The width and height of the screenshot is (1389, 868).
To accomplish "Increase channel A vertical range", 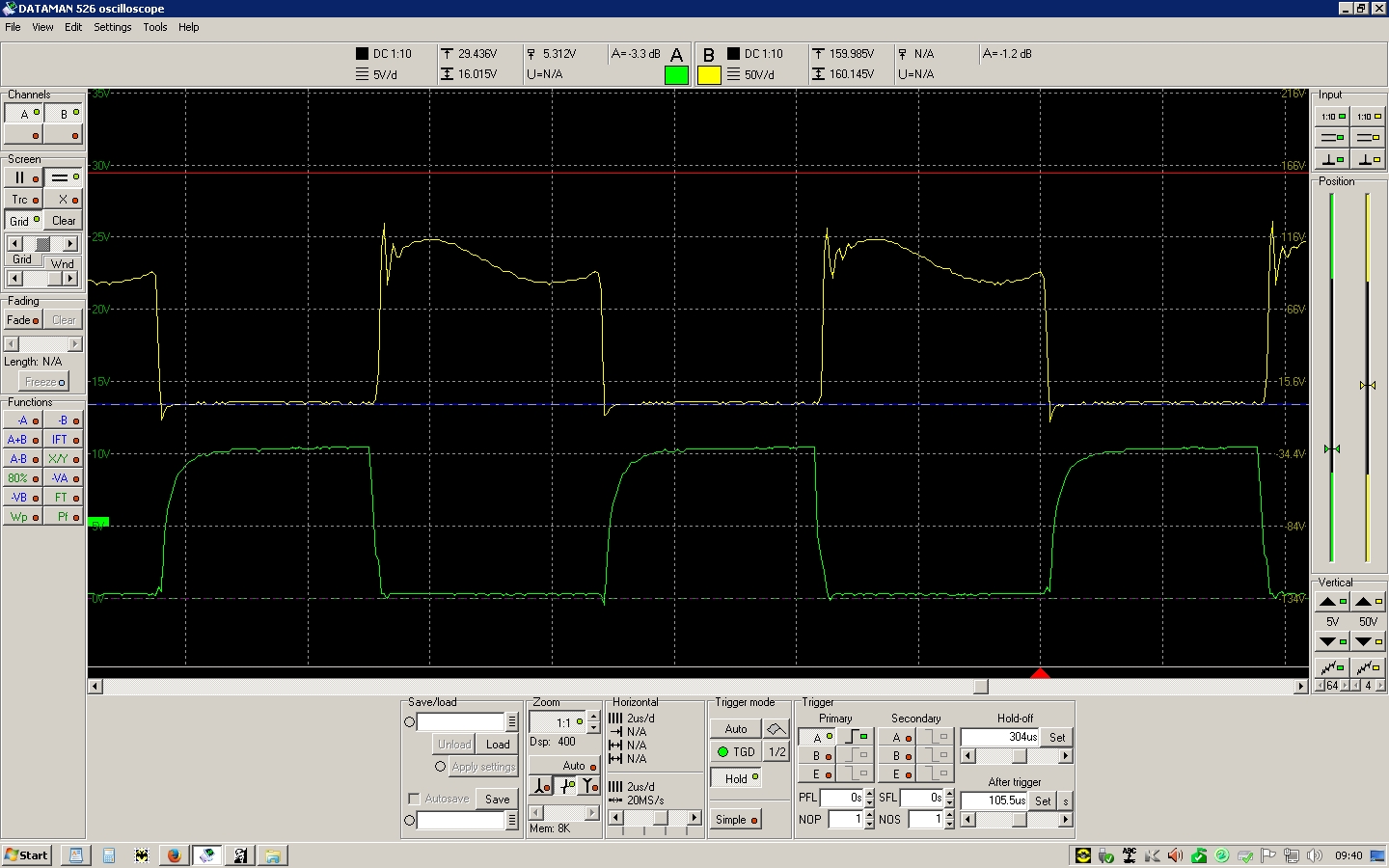I will click(1333, 601).
